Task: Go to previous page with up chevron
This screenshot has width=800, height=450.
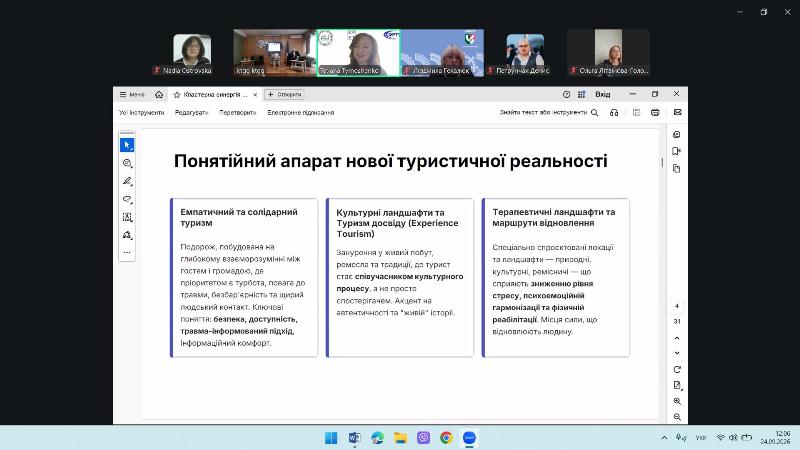Action: point(677,338)
